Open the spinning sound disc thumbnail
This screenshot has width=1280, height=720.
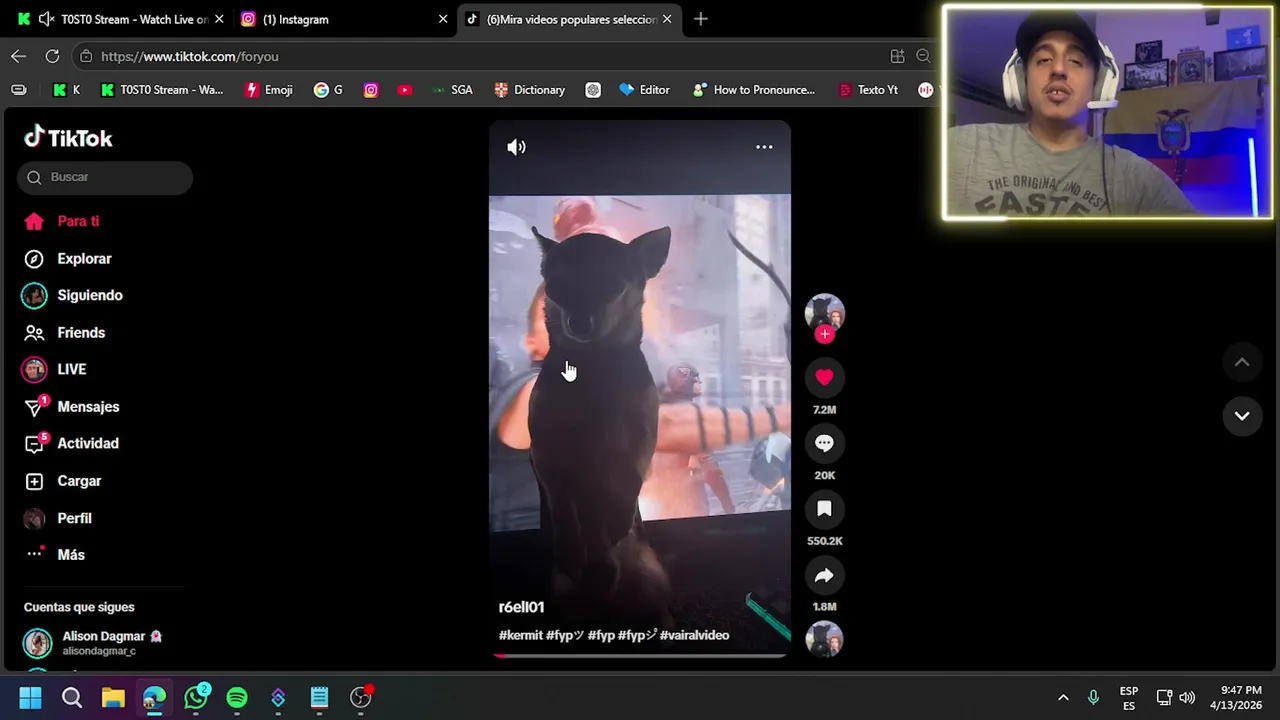coord(824,639)
